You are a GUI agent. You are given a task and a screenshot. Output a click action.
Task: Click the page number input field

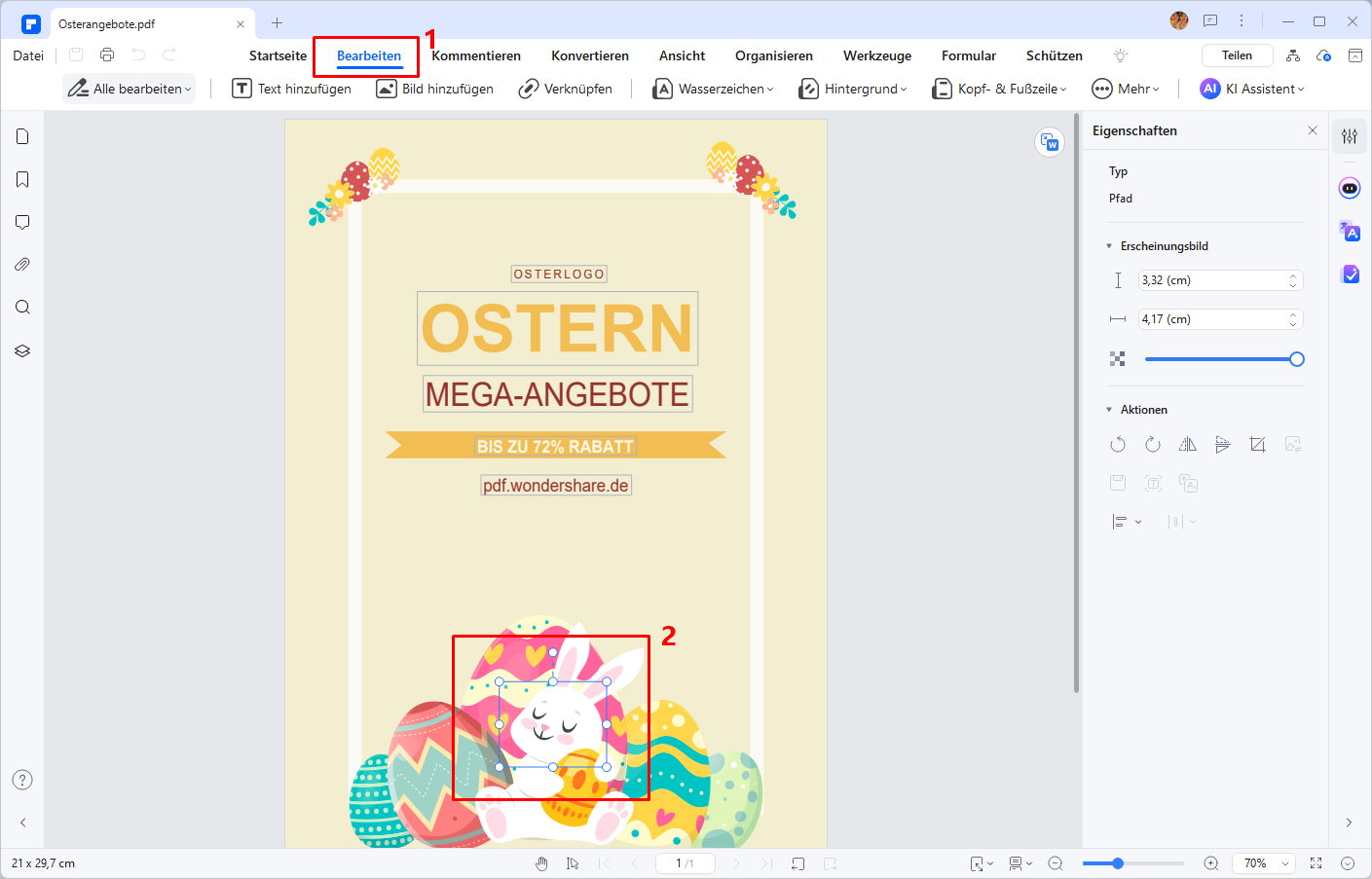pos(686,863)
